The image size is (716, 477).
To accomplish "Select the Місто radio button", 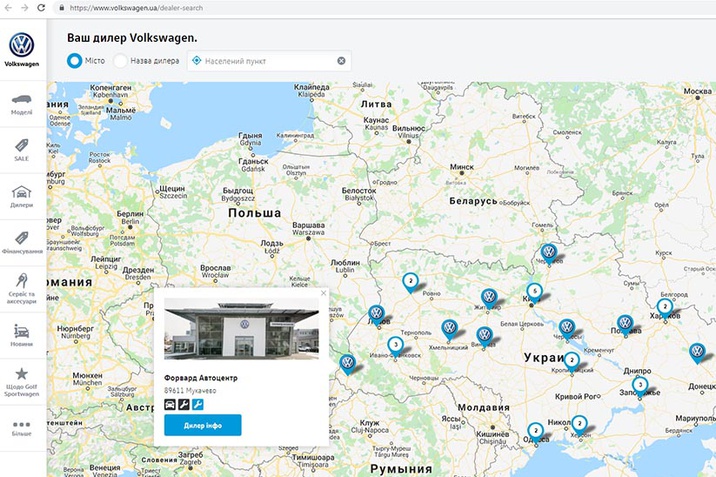I will tap(74, 61).
